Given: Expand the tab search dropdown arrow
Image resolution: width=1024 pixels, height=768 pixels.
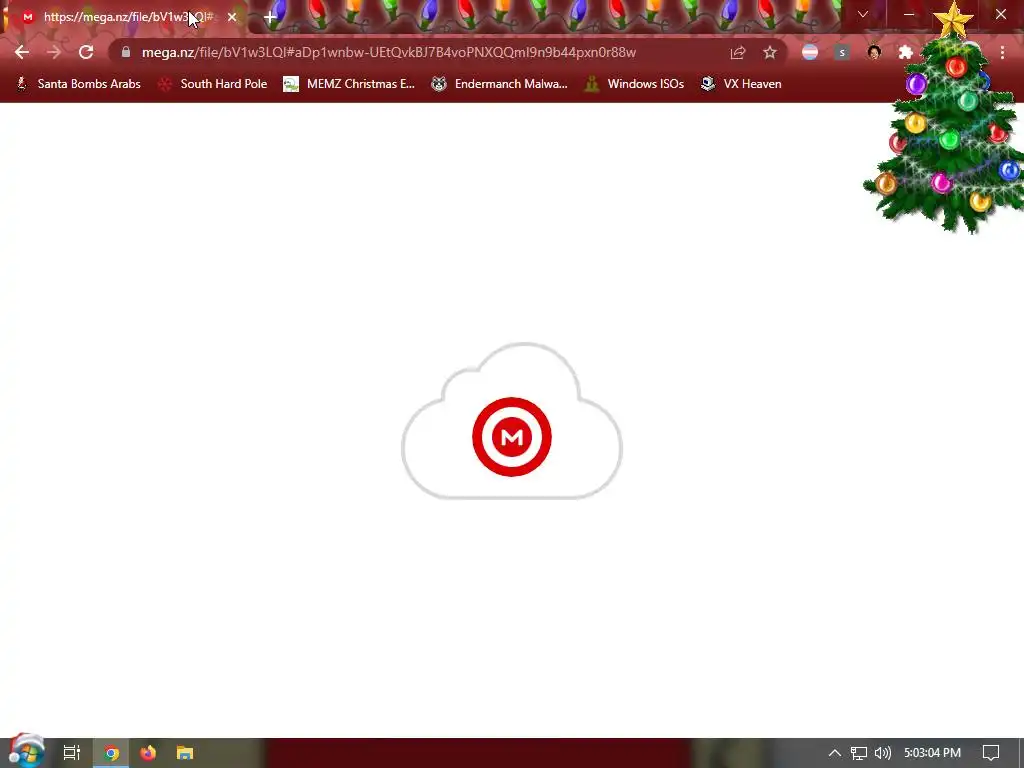Looking at the screenshot, I should pyautogui.click(x=863, y=14).
